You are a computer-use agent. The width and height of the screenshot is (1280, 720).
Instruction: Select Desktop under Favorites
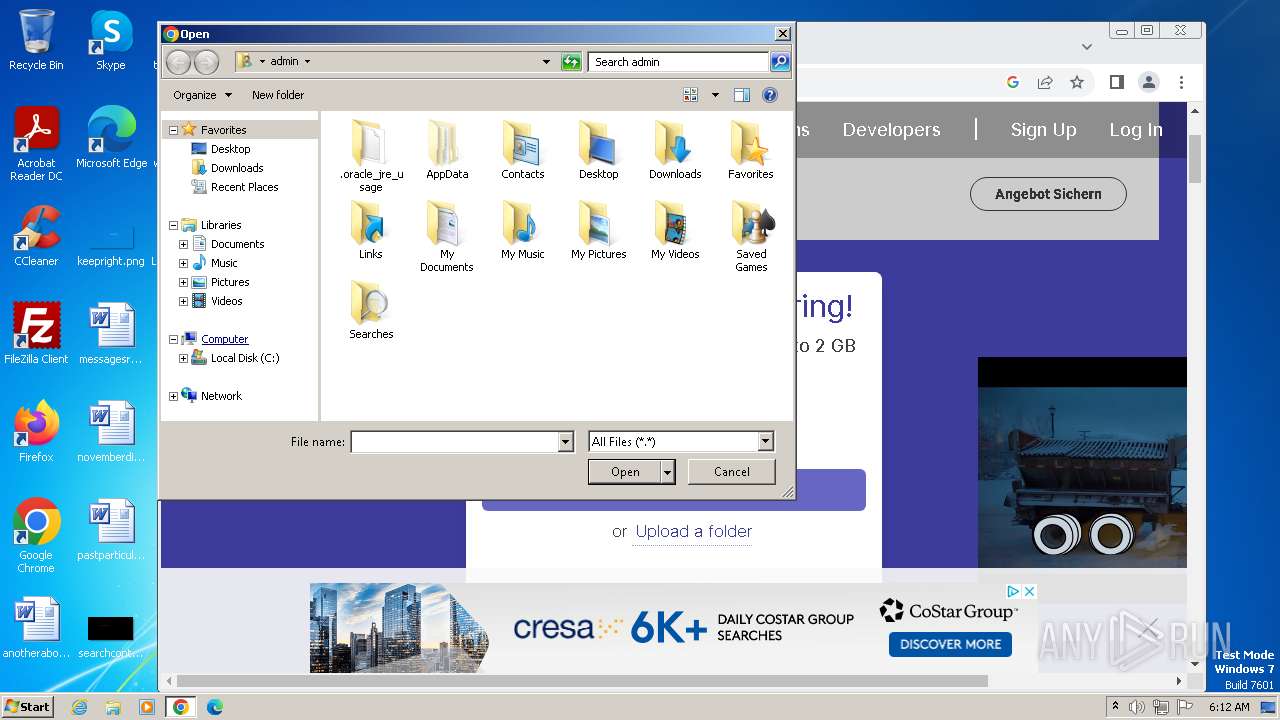230,149
